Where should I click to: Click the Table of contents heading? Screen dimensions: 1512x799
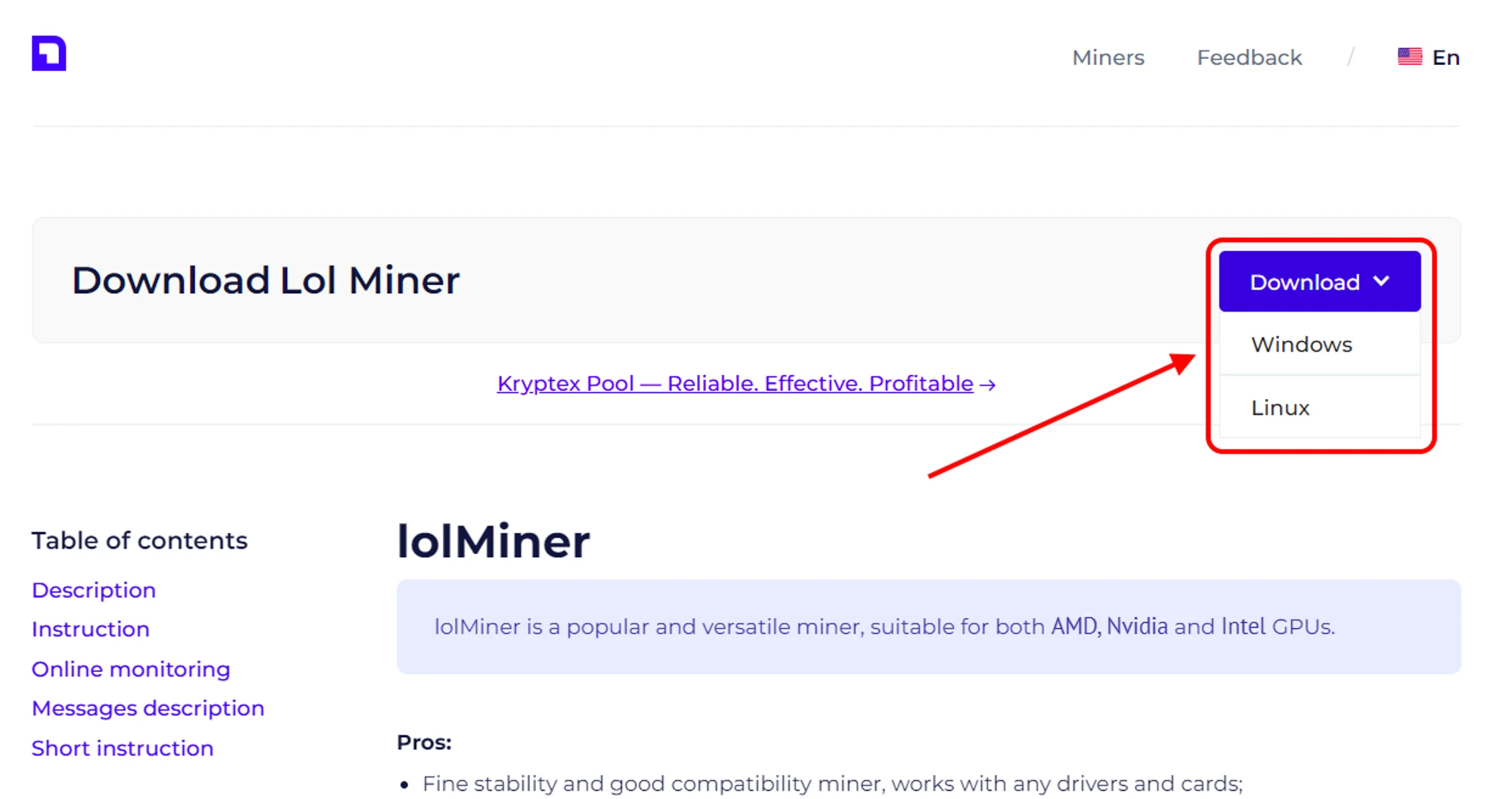coord(139,540)
